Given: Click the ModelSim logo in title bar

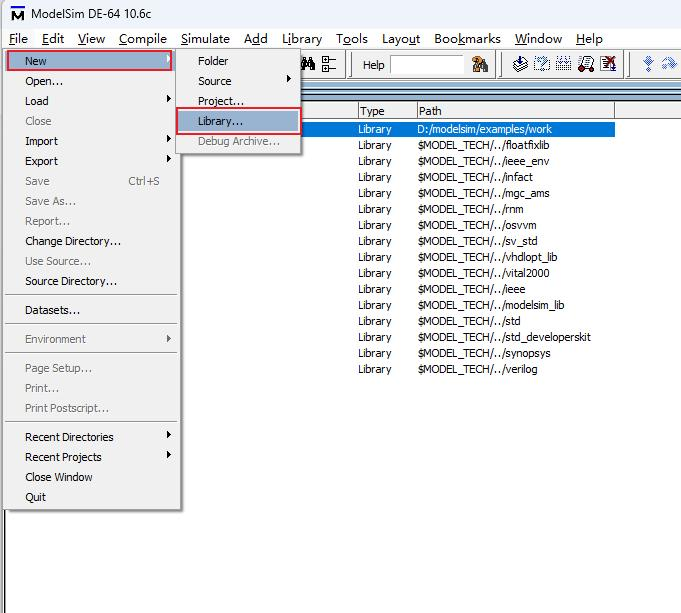Looking at the screenshot, I should (17, 14).
